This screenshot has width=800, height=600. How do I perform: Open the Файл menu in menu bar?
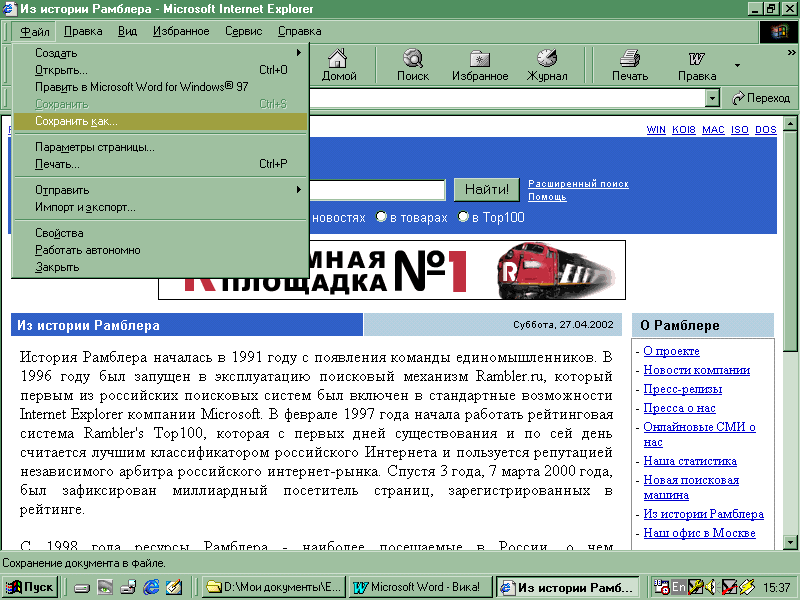point(35,32)
